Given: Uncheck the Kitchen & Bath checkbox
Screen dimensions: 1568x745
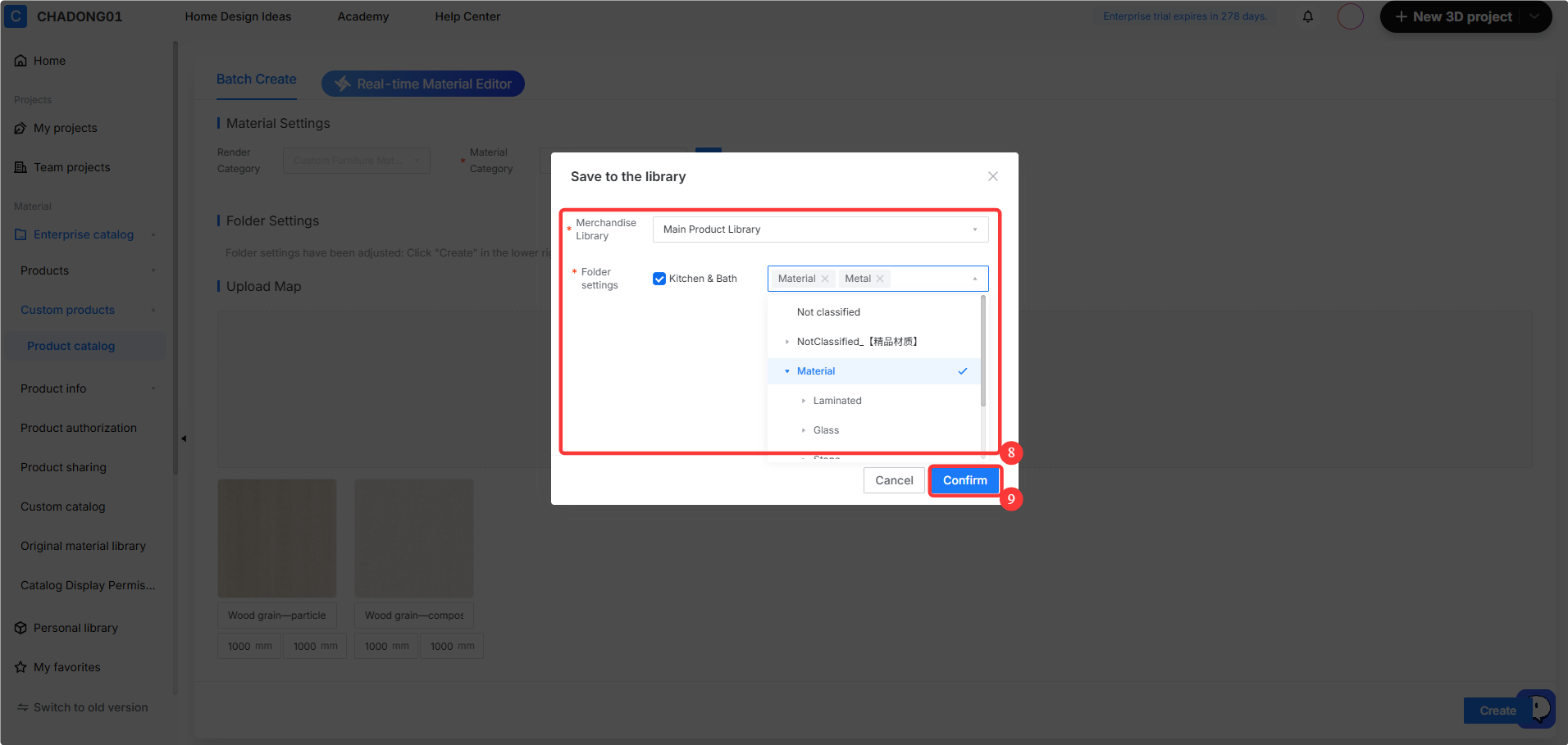Looking at the screenshot, I should 659,279.
